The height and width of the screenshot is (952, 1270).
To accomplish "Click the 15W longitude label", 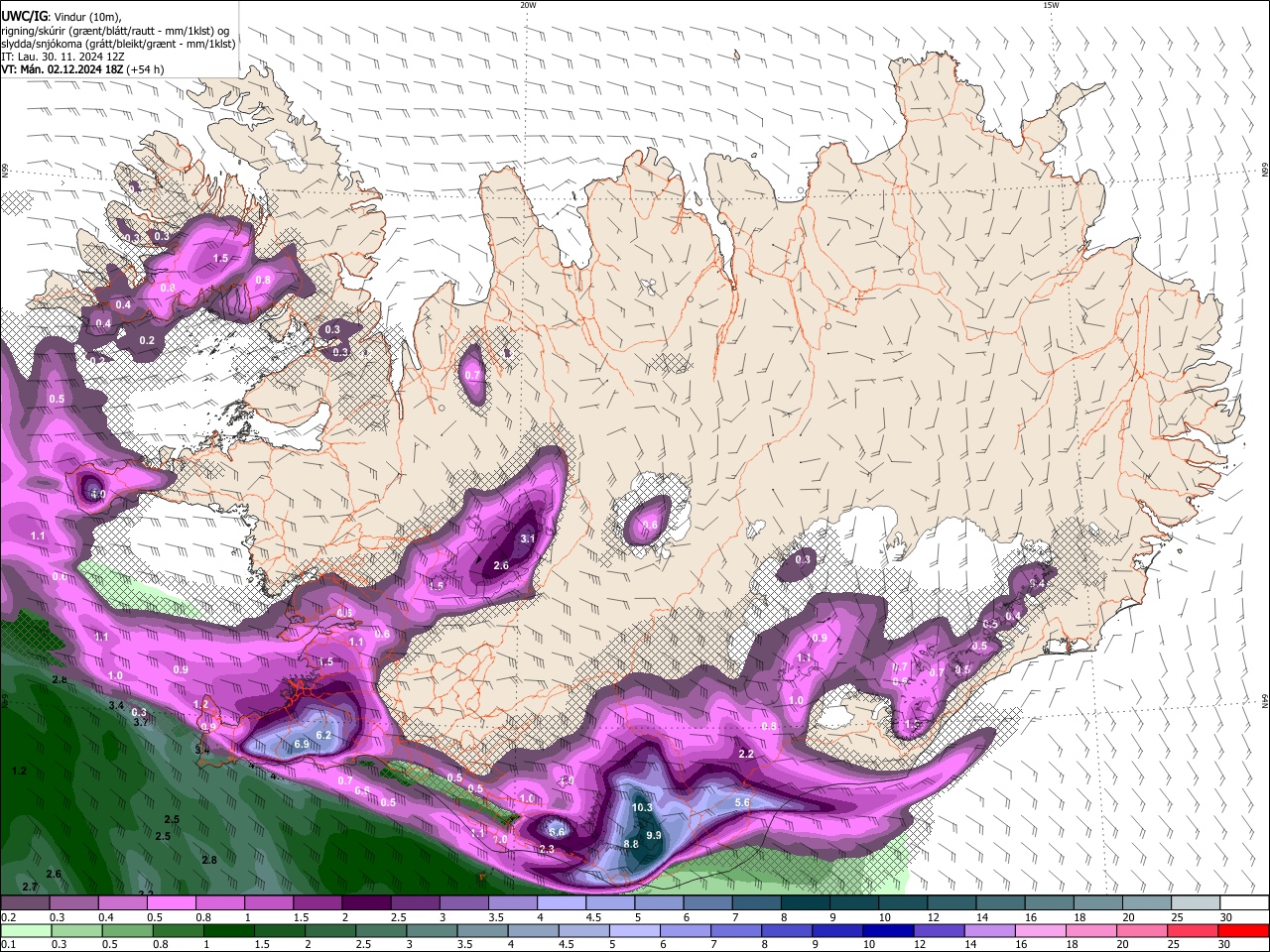I will click(1051, 5).
